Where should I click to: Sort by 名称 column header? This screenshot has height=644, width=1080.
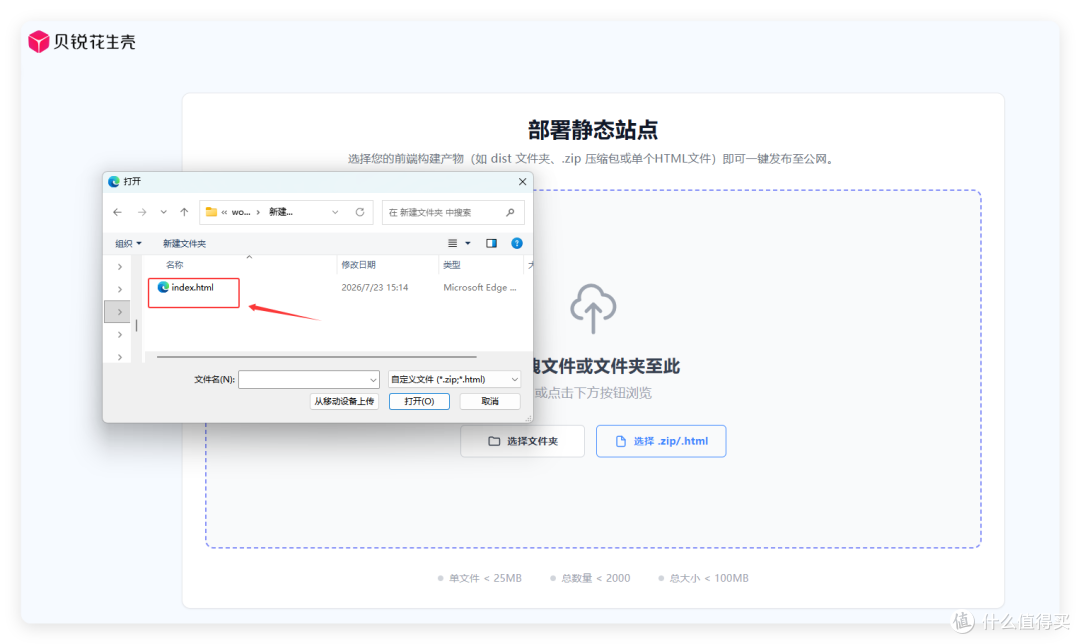point(175,264)
